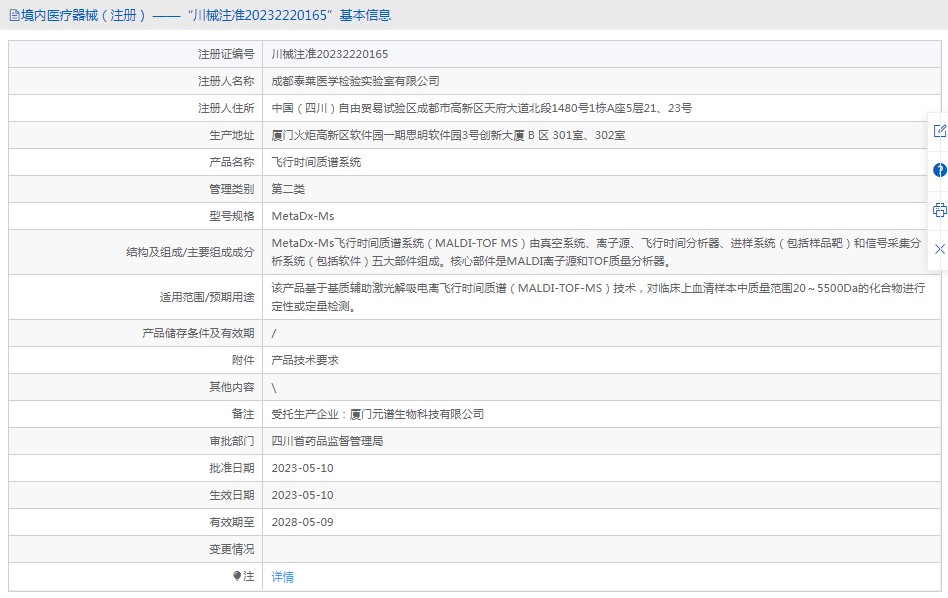This screenshot has height=598, width=948.
Task: Click the 注册证编号 label
Action: point(226,54)
